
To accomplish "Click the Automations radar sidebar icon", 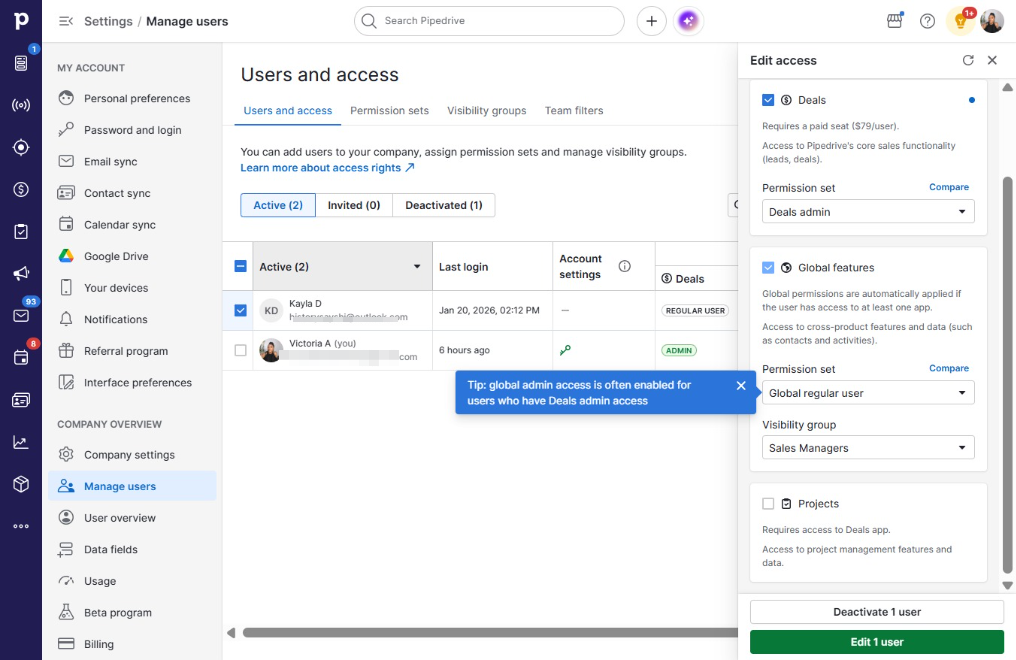I will (x=21, y=105).
